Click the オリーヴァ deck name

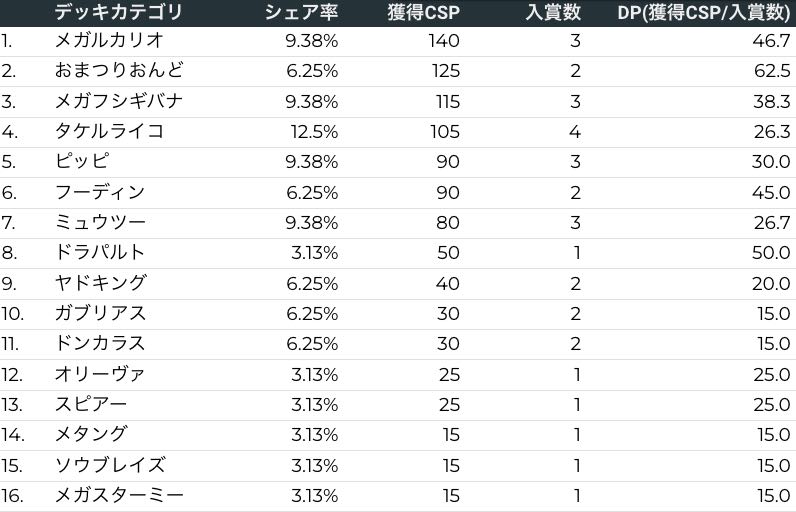[x=100, y=374]
